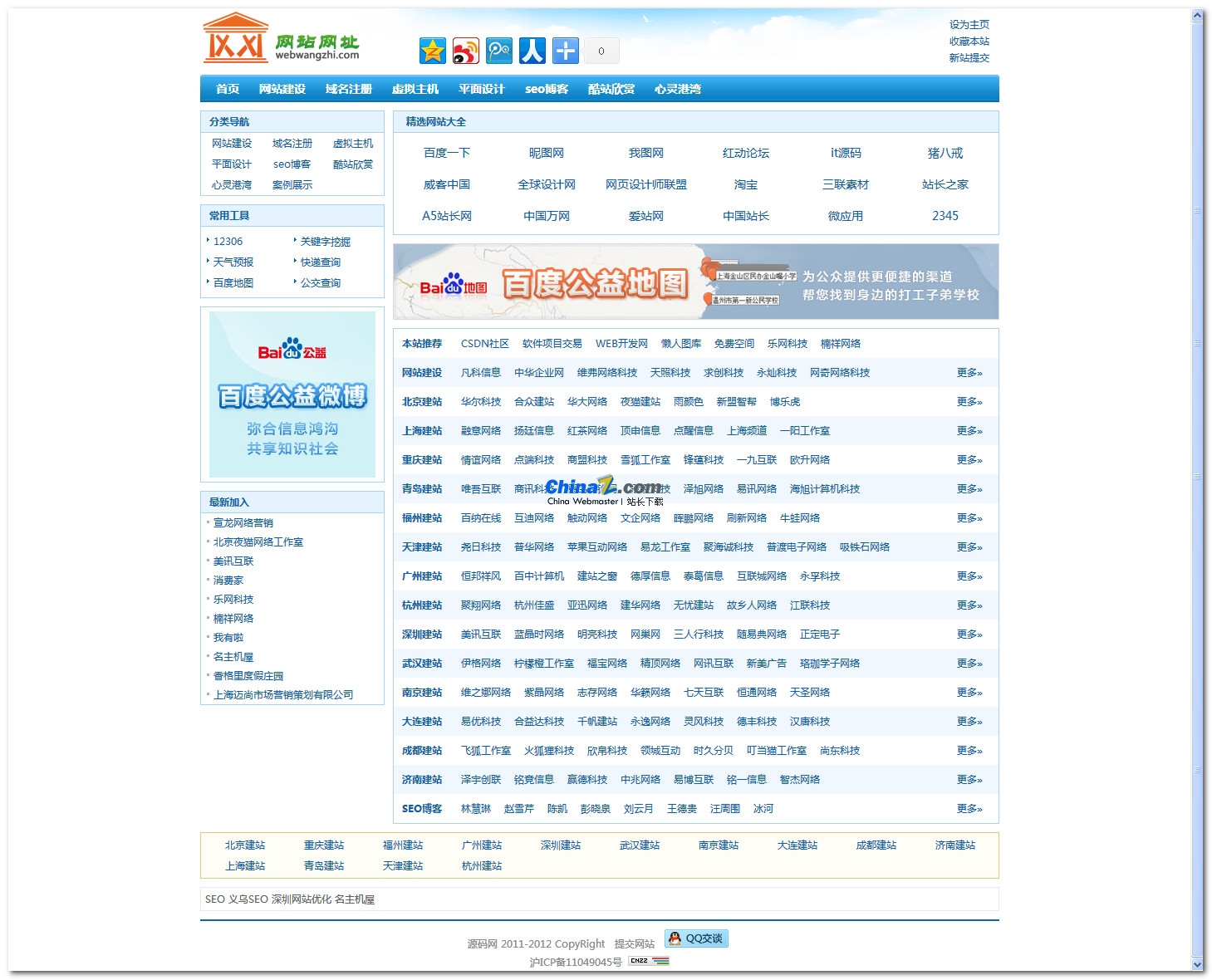Click 关键字挖掘 tool link
The width and height of the screenshot is (1212, 980).
coord(326,242)
